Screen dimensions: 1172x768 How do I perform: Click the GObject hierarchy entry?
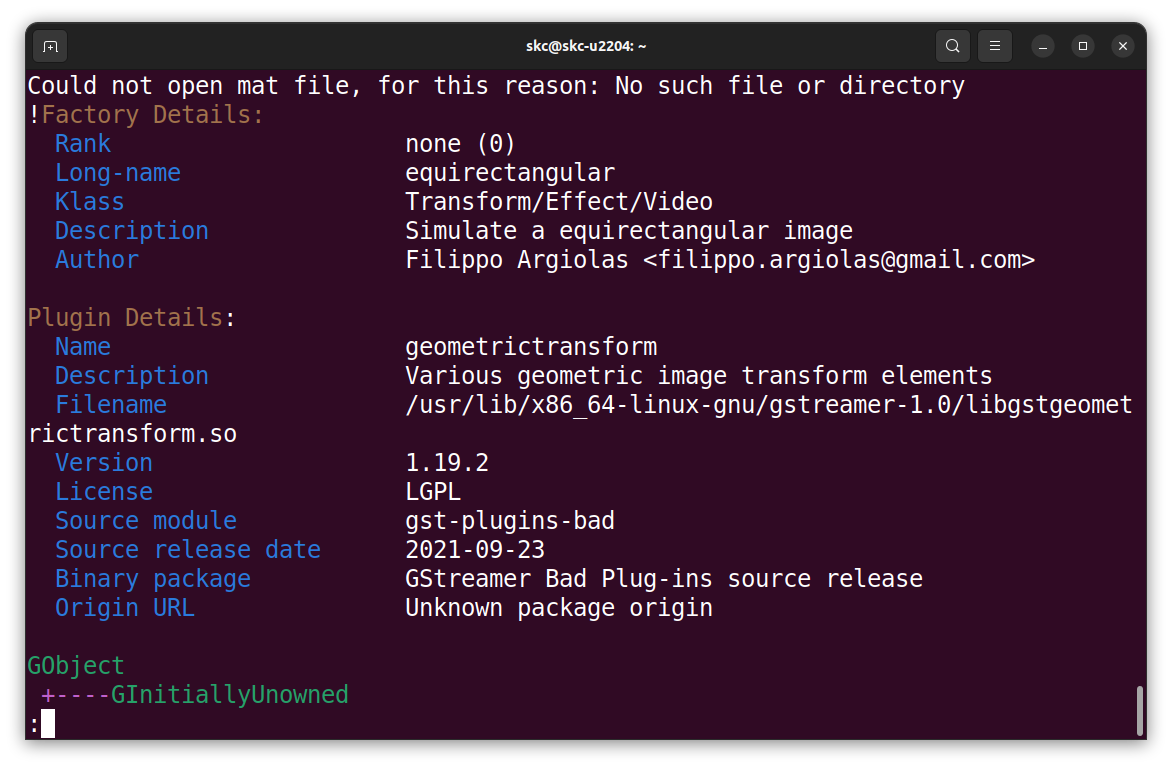76,666
